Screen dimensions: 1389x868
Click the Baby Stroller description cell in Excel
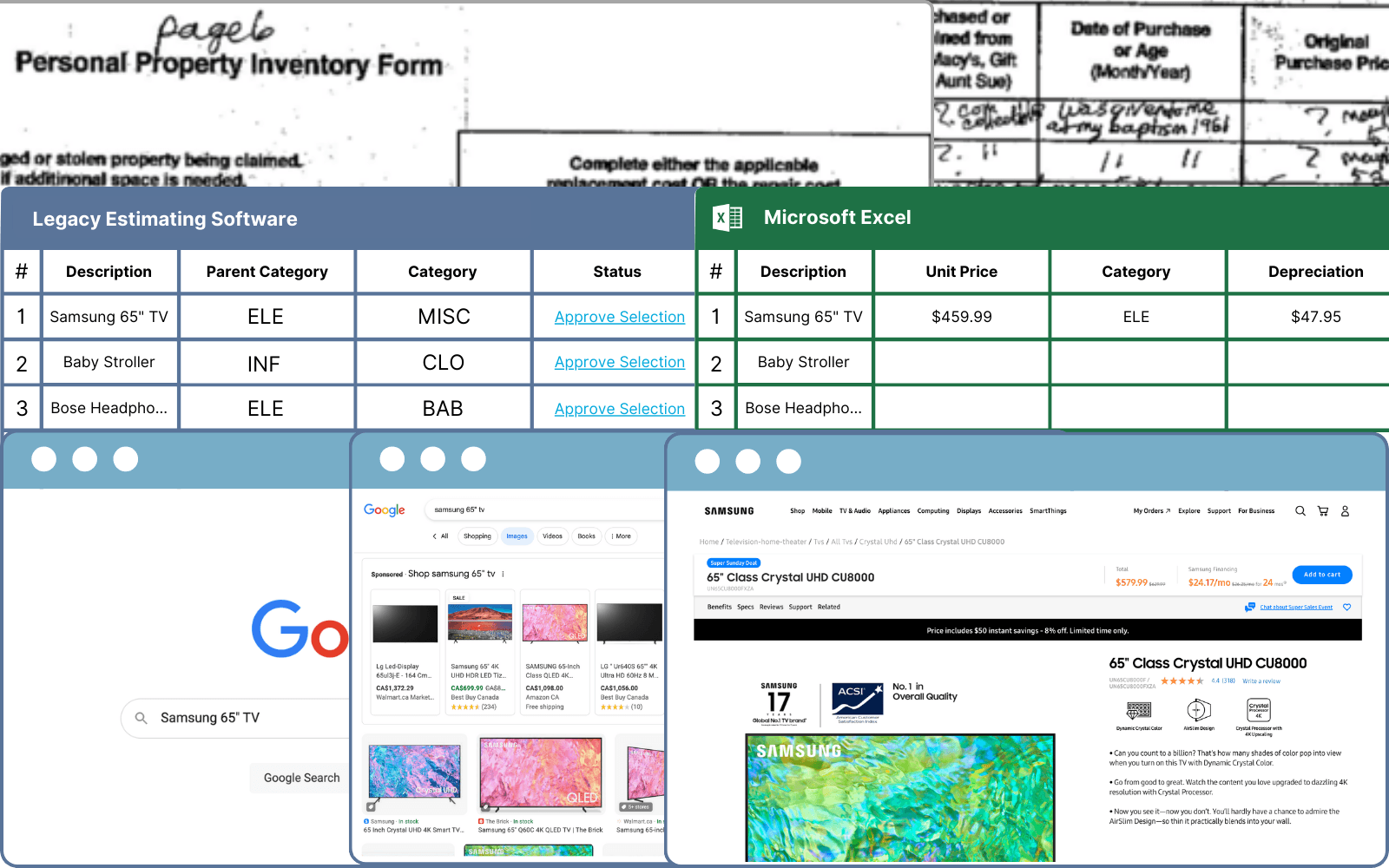pos(804,362)
